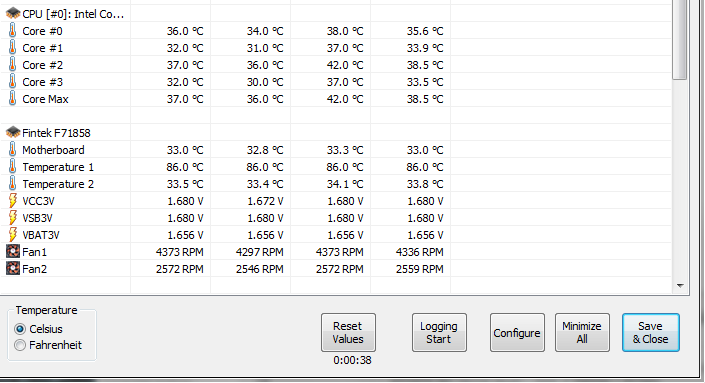
Task: Click the thermometer icon next to Core #1
Action: pyautogui.click(x=13, y=48)
